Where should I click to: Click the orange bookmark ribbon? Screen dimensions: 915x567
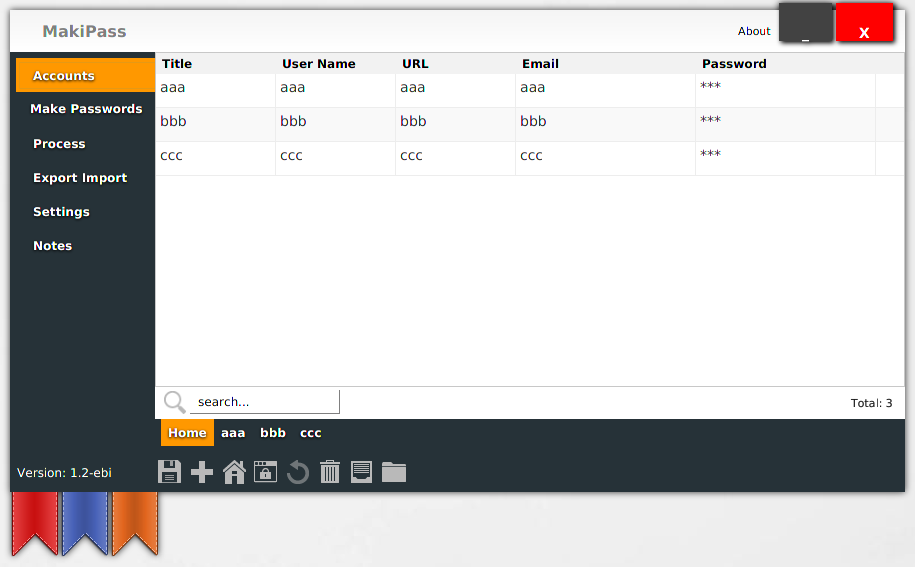(135, 523)
